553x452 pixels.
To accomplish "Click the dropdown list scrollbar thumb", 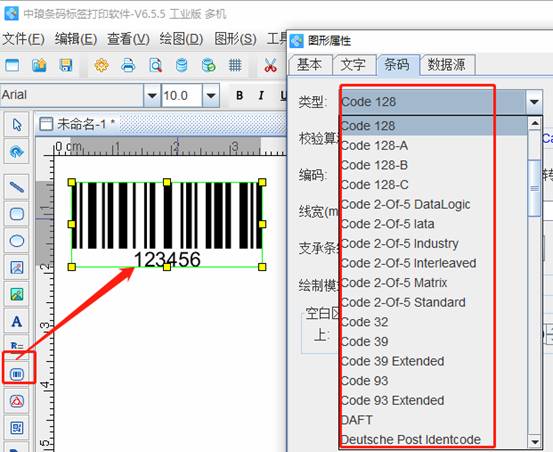I will pyautogui.click(x=535, y=188).
